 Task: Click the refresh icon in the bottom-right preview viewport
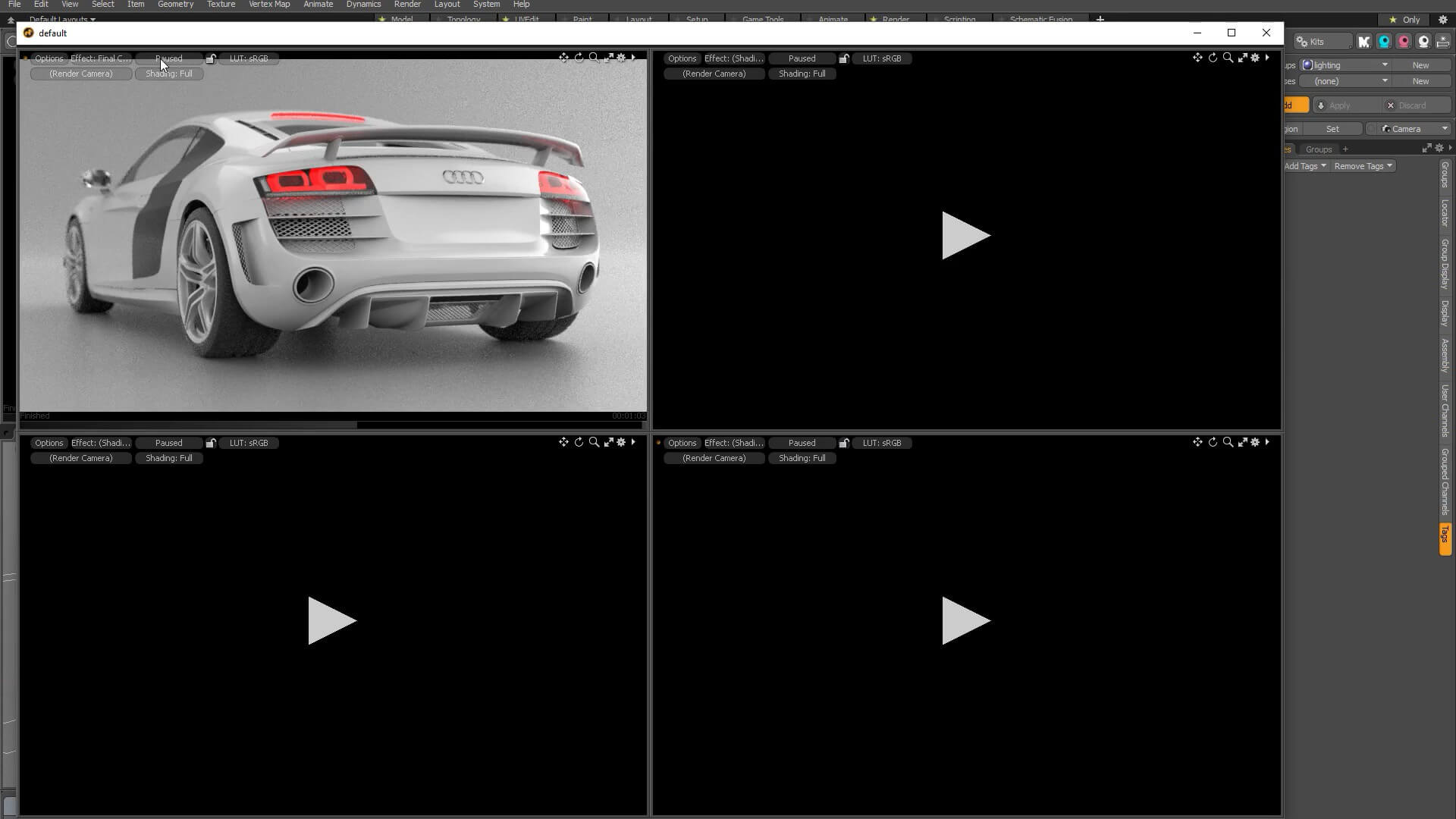pyautogui.click(x=1213, y=442)
